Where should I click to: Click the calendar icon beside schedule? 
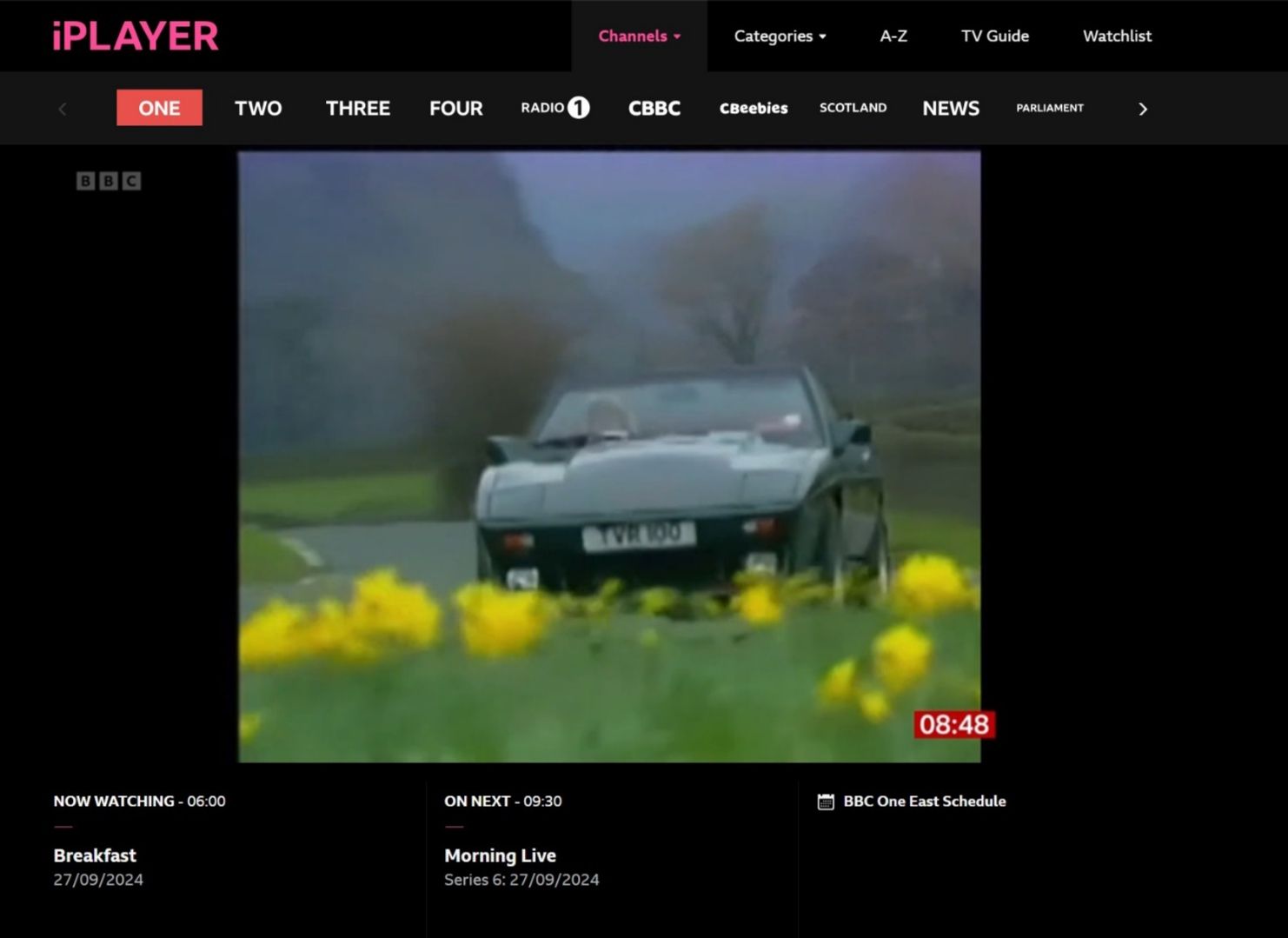[826, 802]
